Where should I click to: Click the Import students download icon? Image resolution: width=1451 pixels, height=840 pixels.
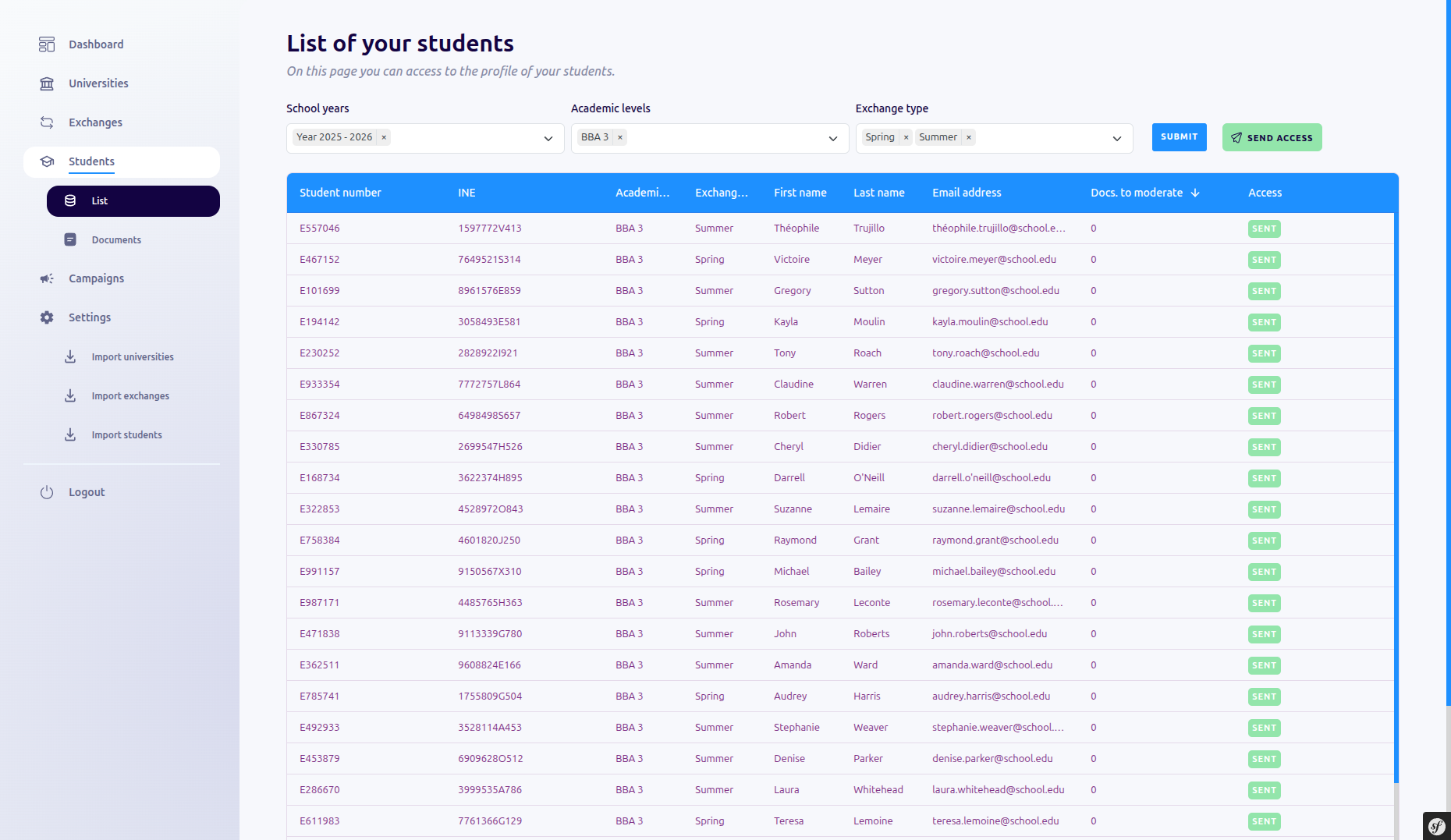(x=70, y=434)
